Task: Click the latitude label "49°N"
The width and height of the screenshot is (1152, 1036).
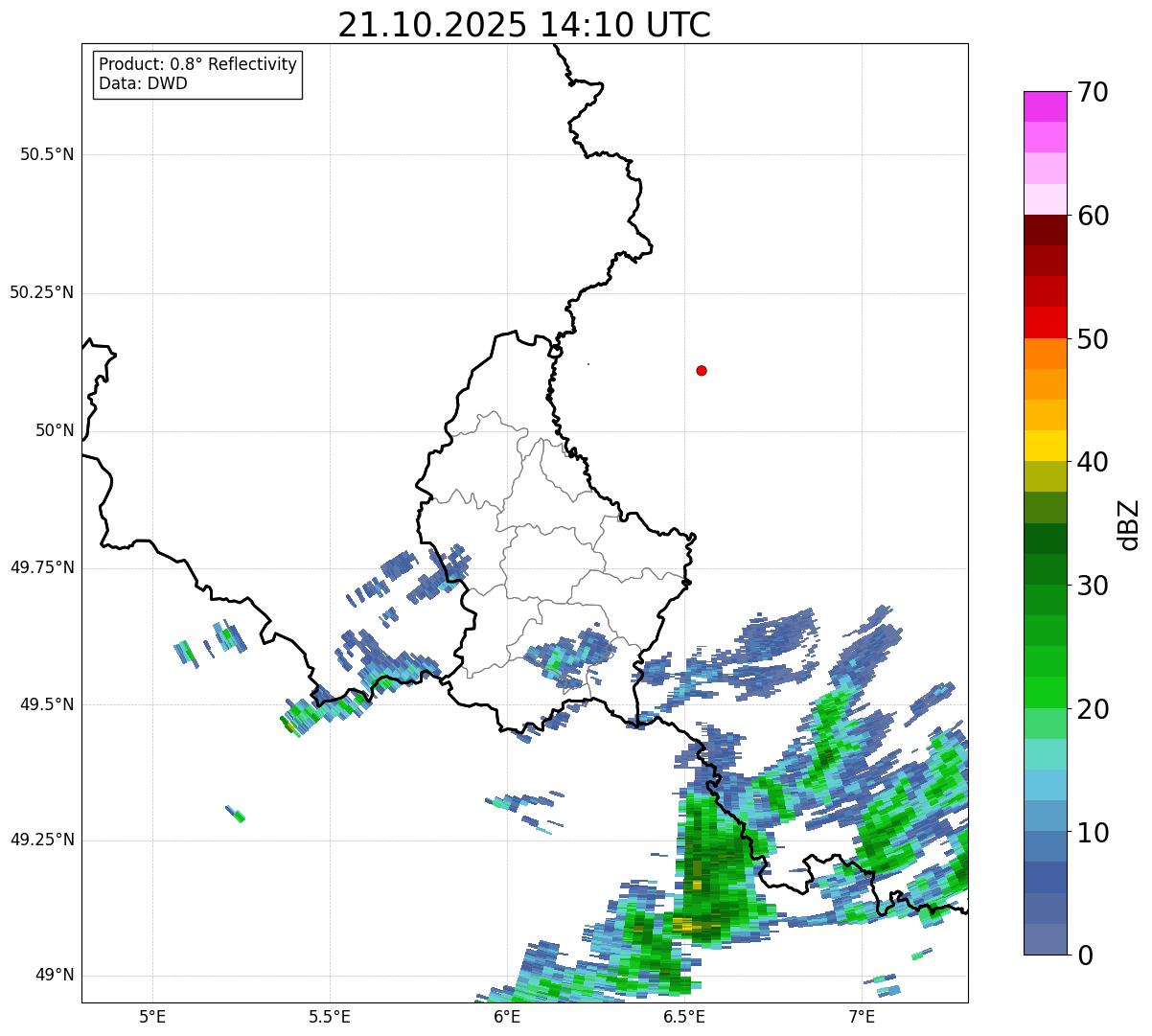Action: pyautogui.click(x=55, y=976)
